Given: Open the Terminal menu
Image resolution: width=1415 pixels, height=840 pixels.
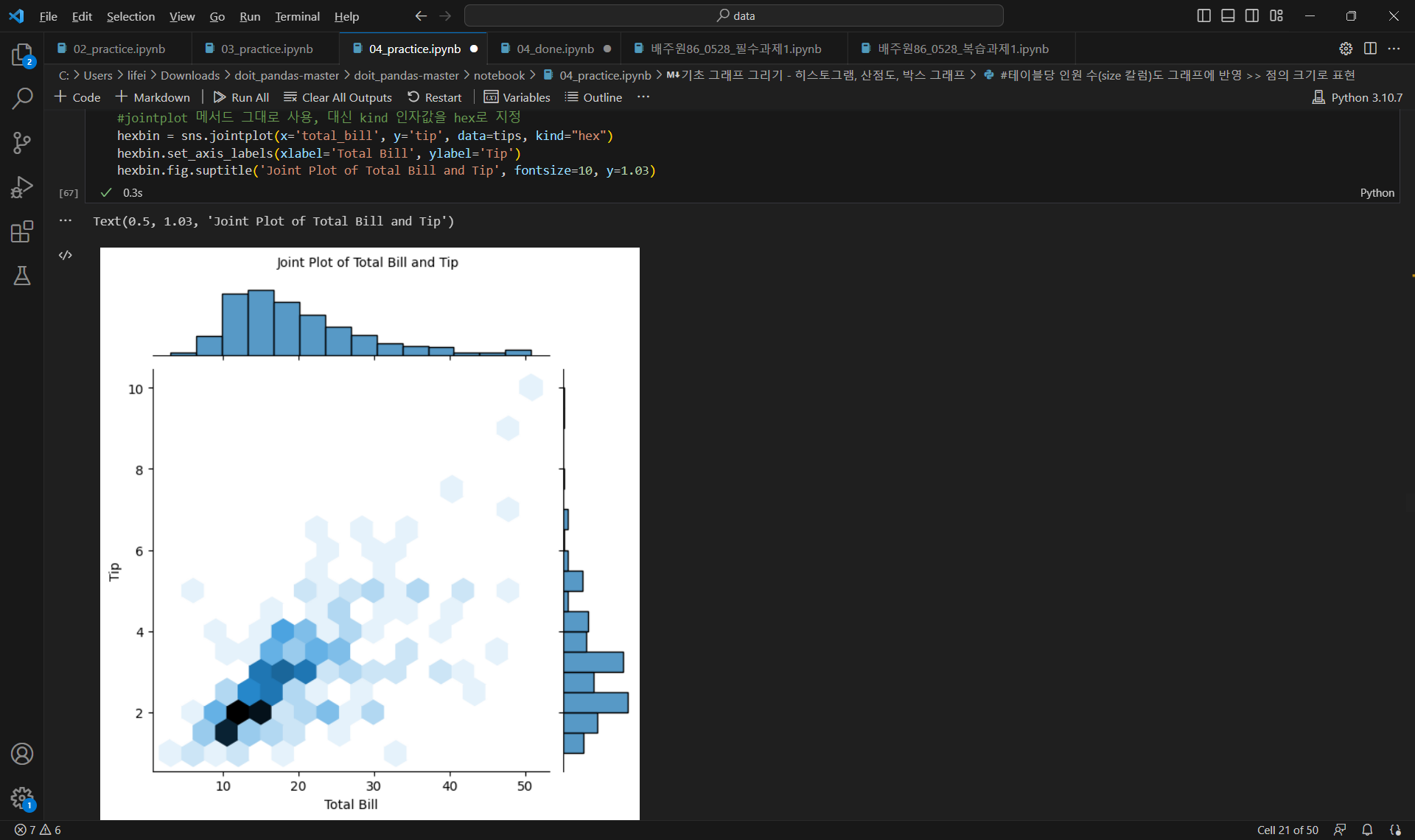Looking at the screenshot, I should (x=297, y=16).
